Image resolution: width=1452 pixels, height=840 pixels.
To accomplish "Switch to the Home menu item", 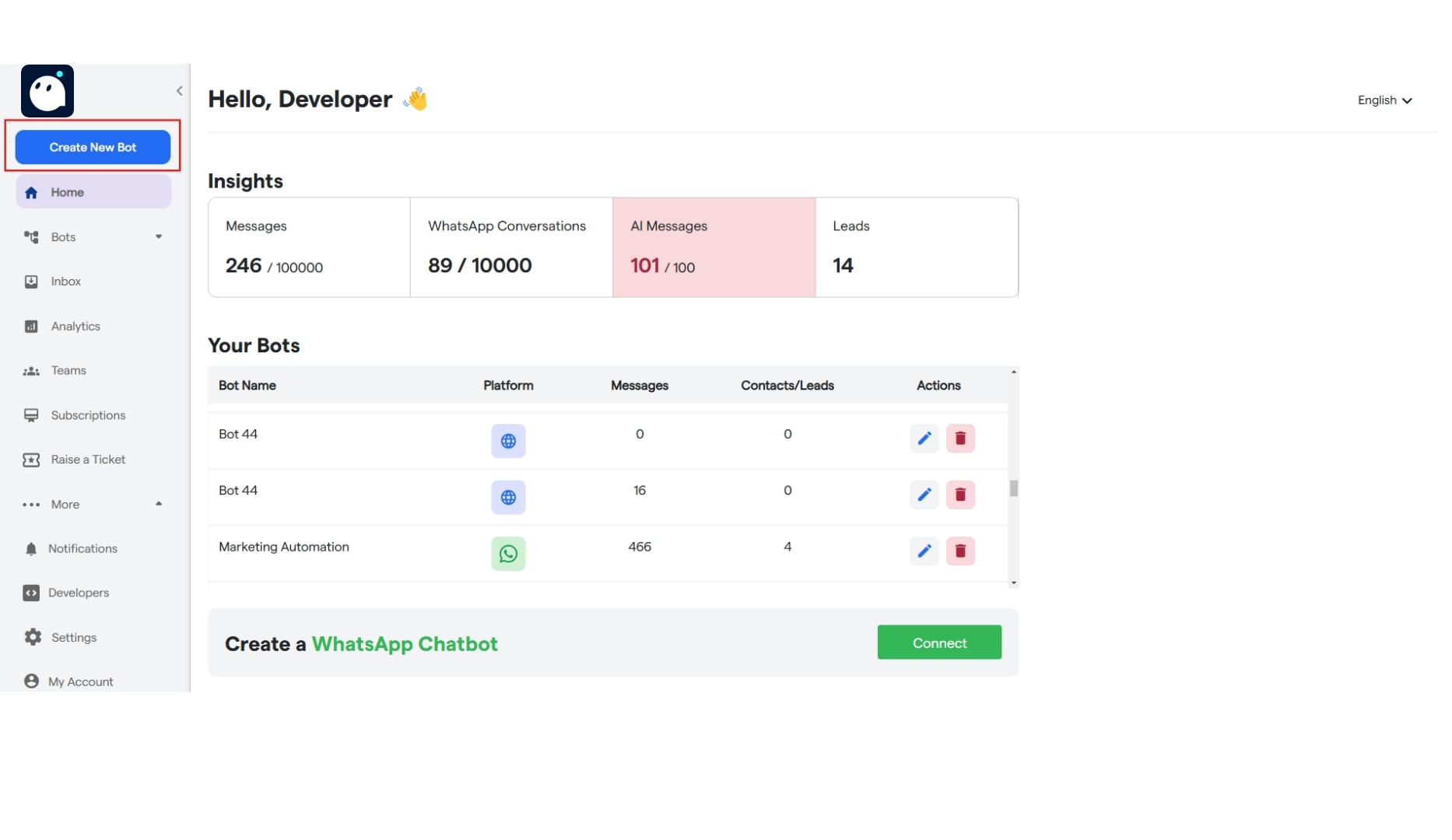I will (x=68, y=191).
